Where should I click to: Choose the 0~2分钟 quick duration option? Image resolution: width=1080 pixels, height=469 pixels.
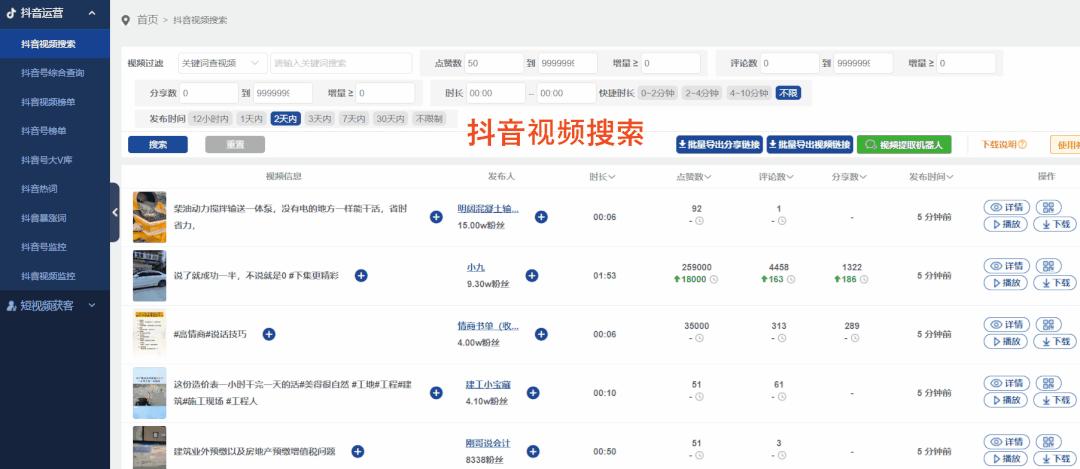point(658,93)
